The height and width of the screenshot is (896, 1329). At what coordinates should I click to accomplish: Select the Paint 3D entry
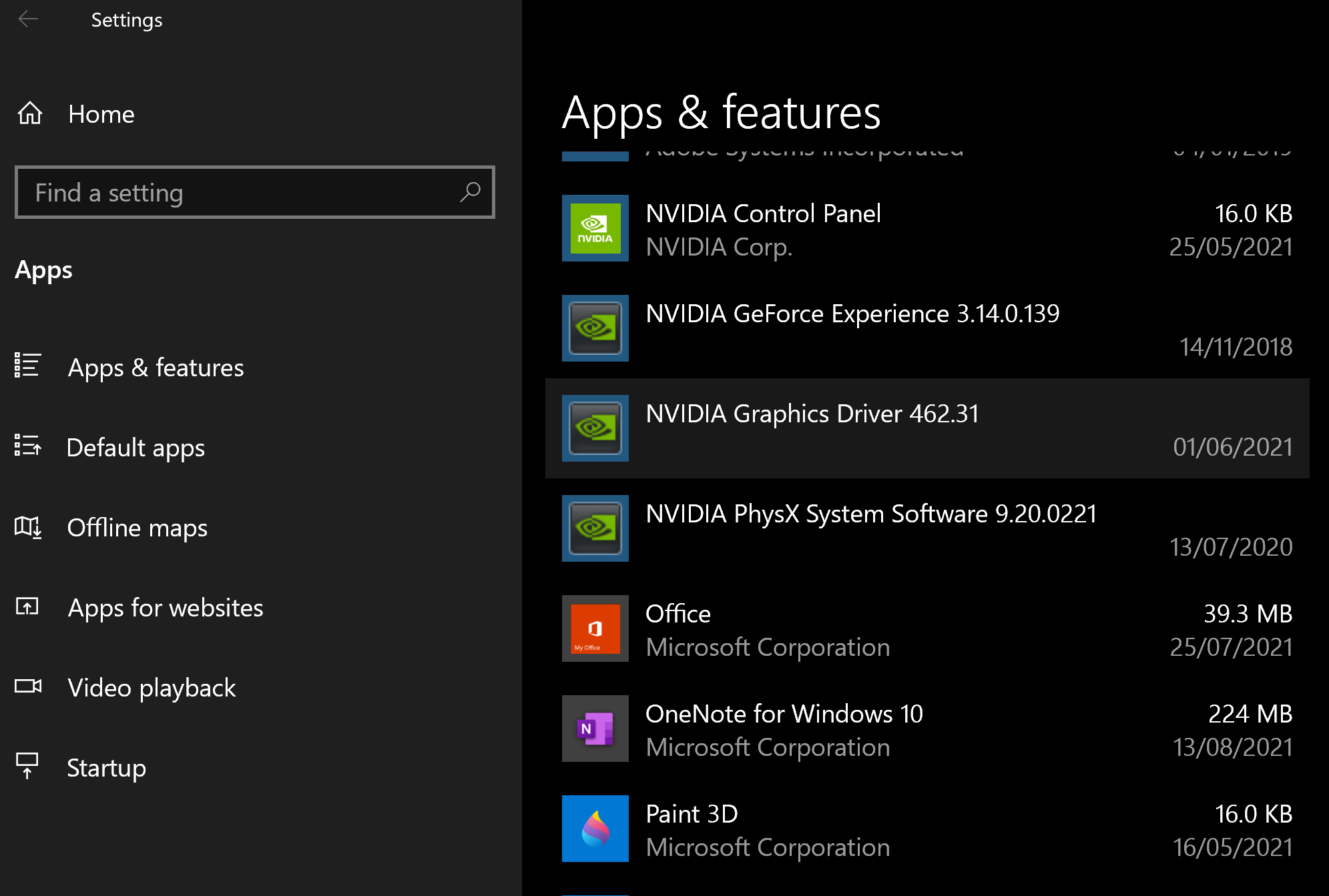point(927,829)
